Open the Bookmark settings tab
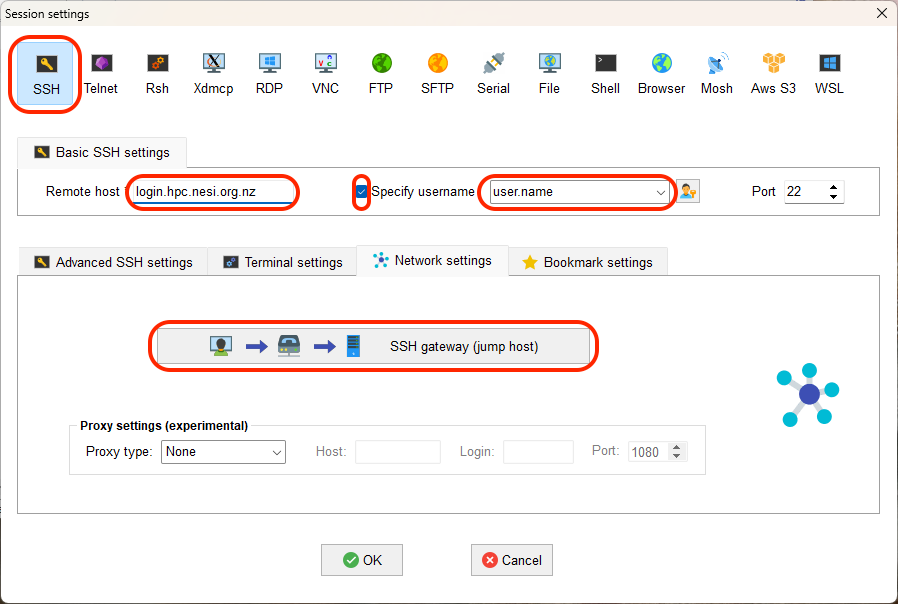Viewport: 898px width, 604px height. (x=588, y=262)
